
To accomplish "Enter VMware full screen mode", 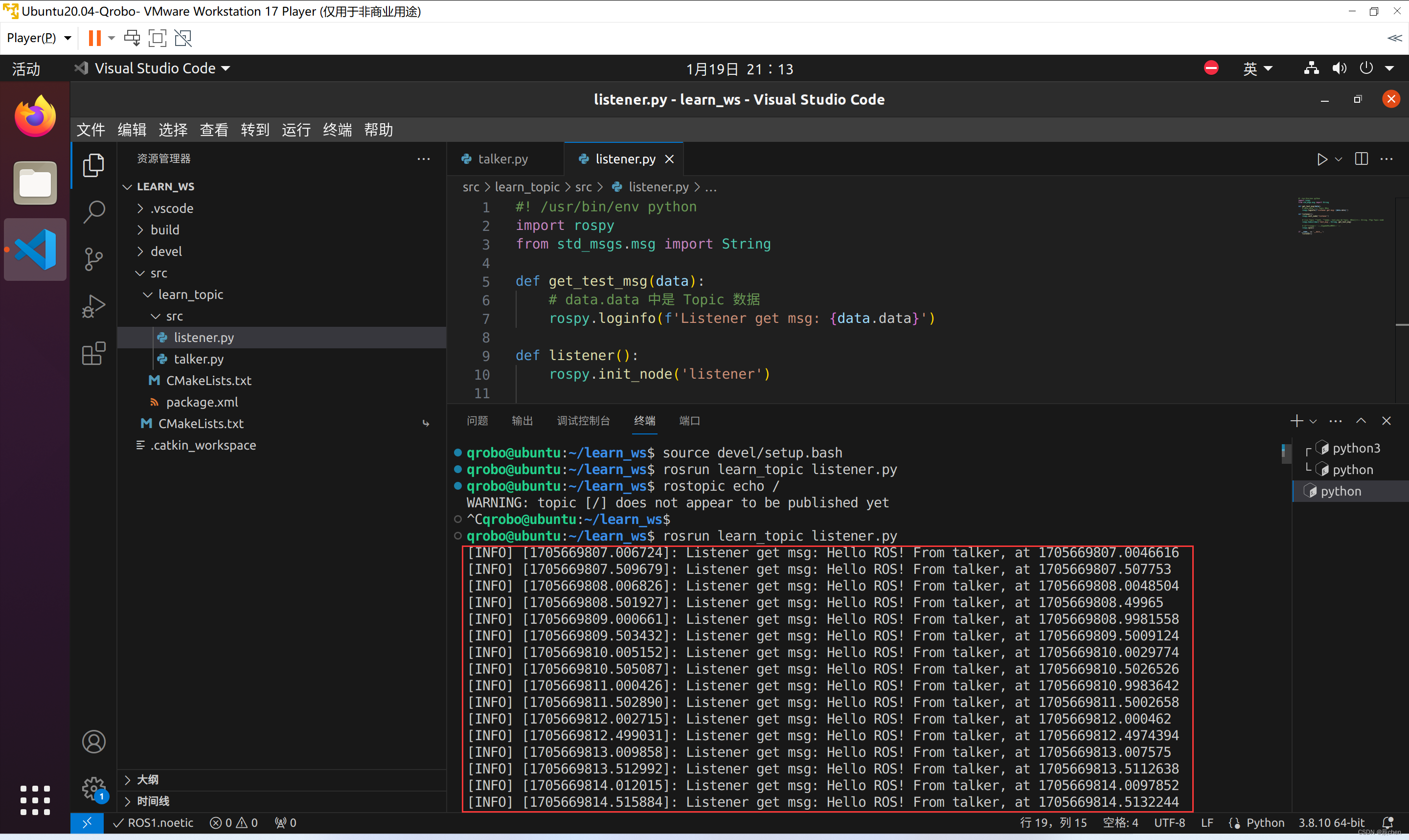I will [158, 38].
